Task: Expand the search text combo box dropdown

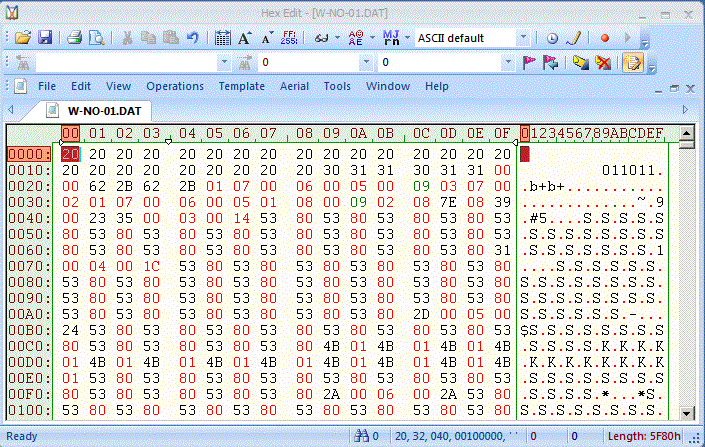Action: (222, 63)
